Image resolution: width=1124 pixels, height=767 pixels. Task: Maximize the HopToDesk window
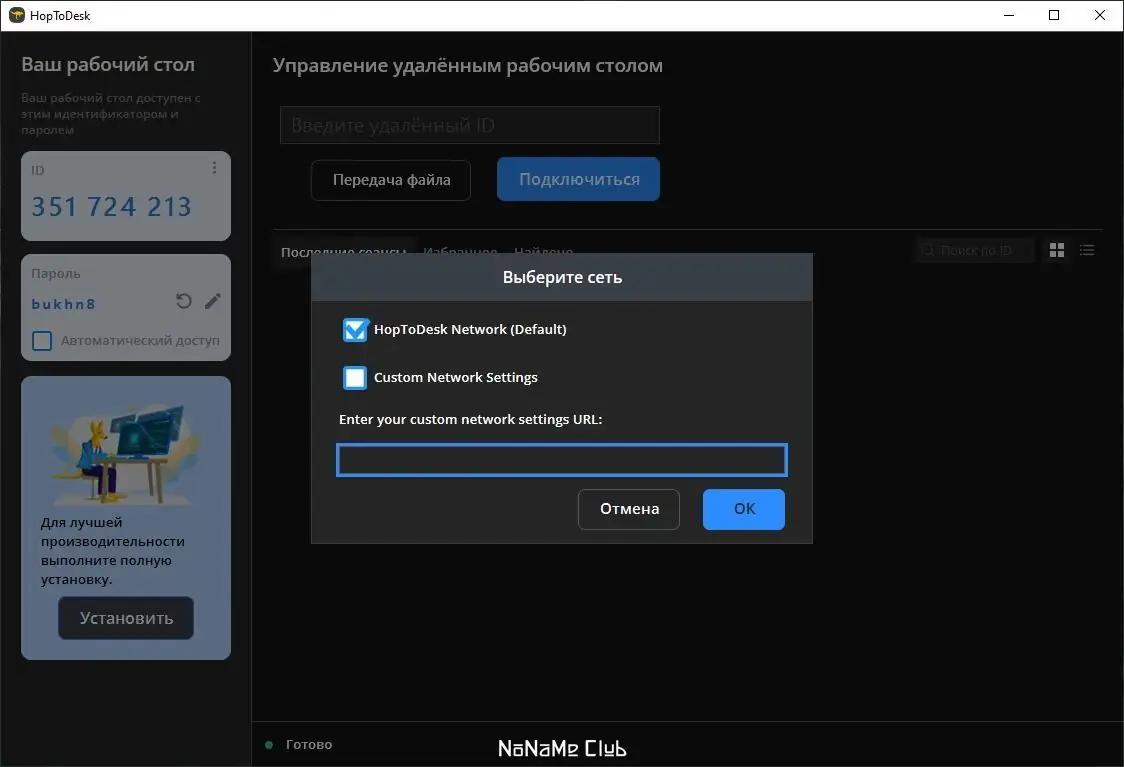(x=1054, y=15)
